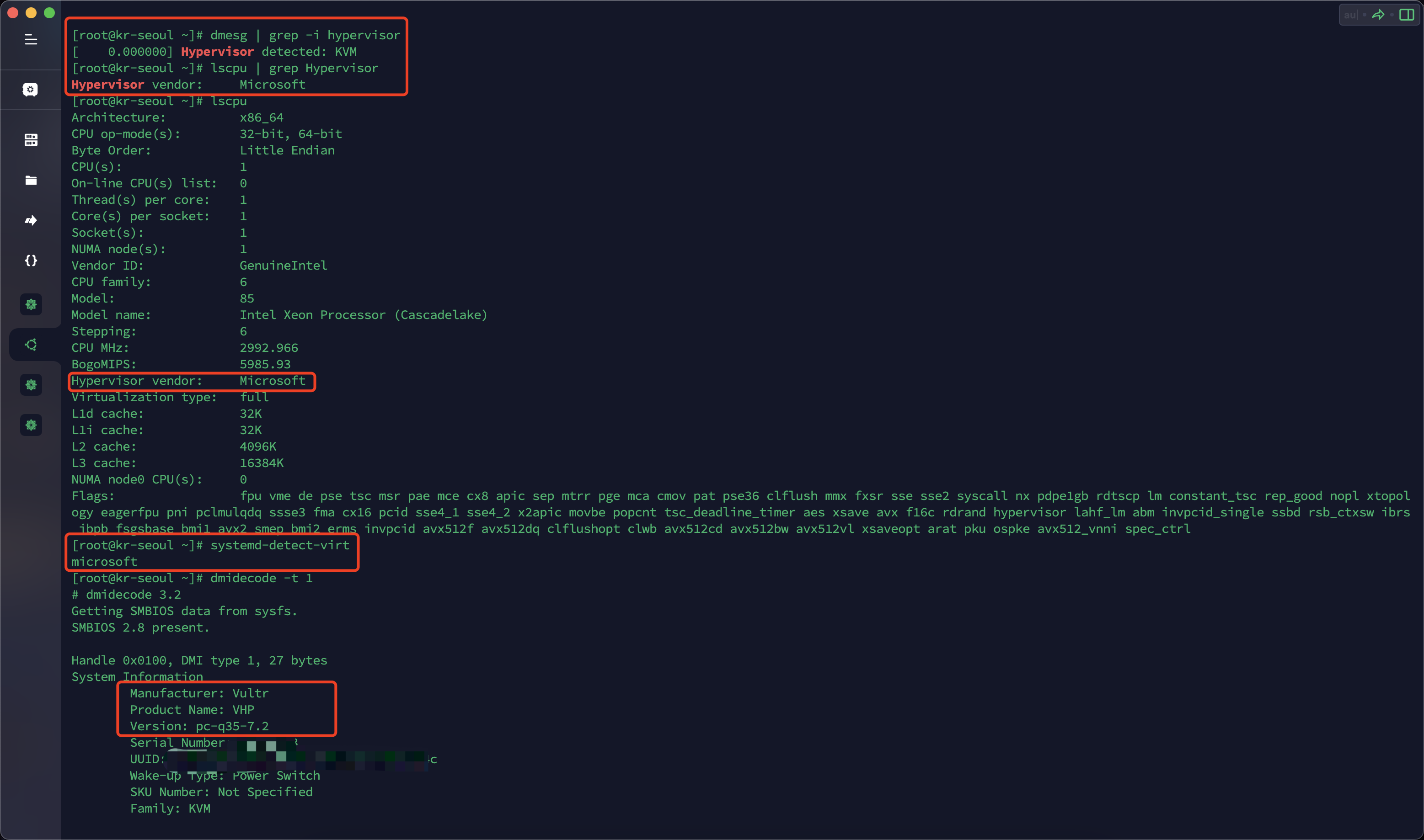The image size is (1424, 840).
Task: Click the command "dmesg | grep -i hypervisor"
Action: tap(305, 35)
